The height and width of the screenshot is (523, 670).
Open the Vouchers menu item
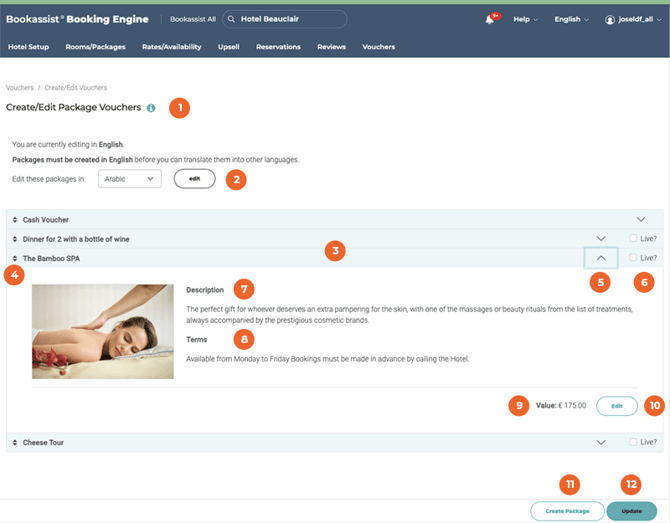379,47
